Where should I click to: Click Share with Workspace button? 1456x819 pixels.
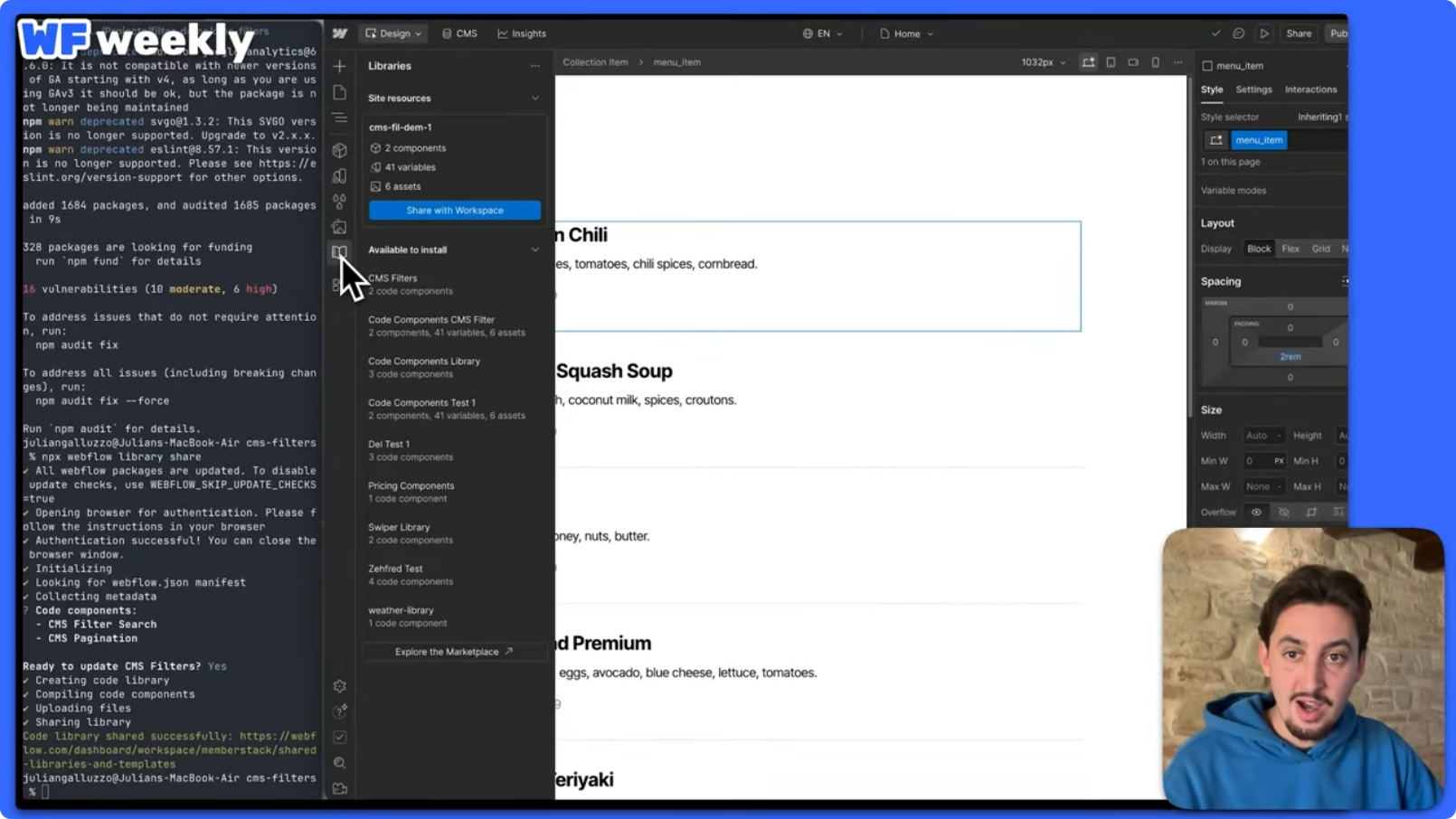pyautogui.click(x=455, y=211)
